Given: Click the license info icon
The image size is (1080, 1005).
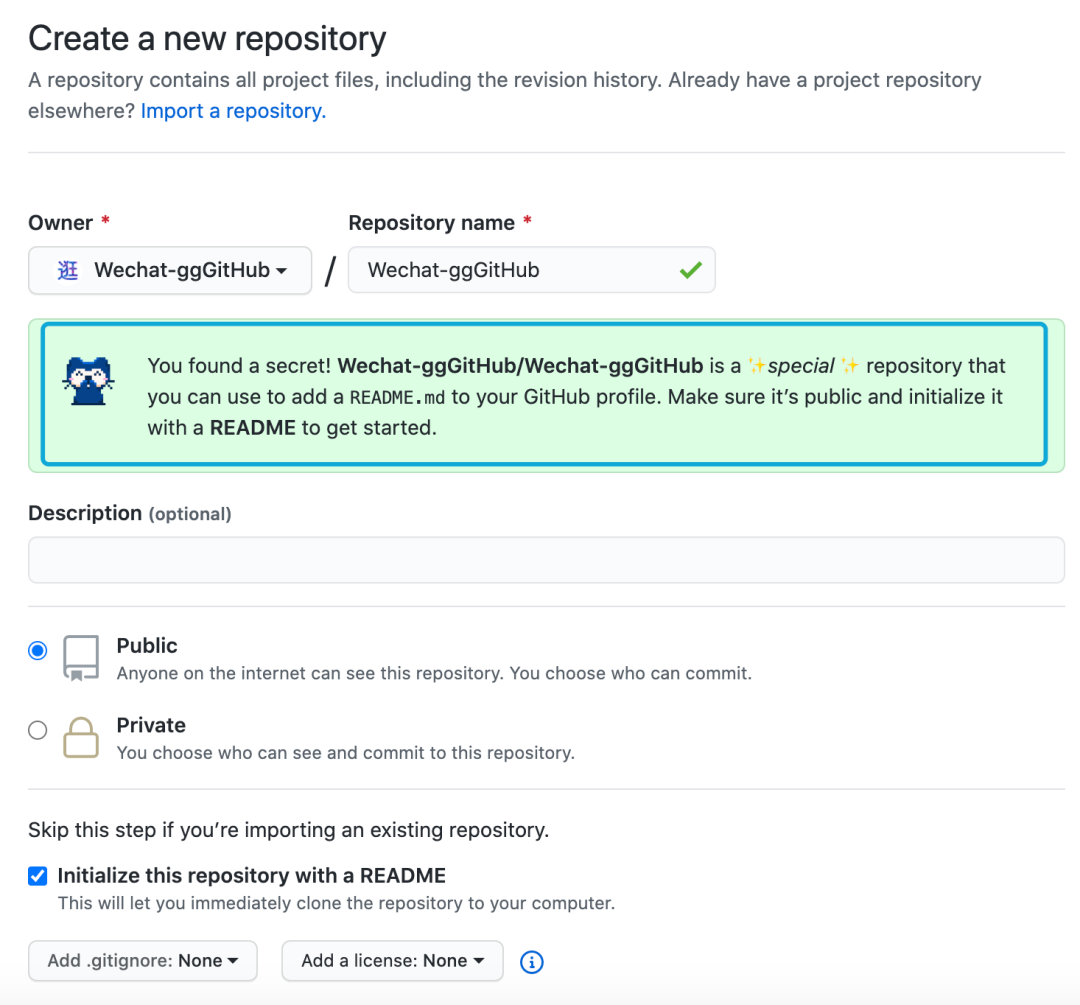Looking at the screenshot, I should (x=531, y=962).
